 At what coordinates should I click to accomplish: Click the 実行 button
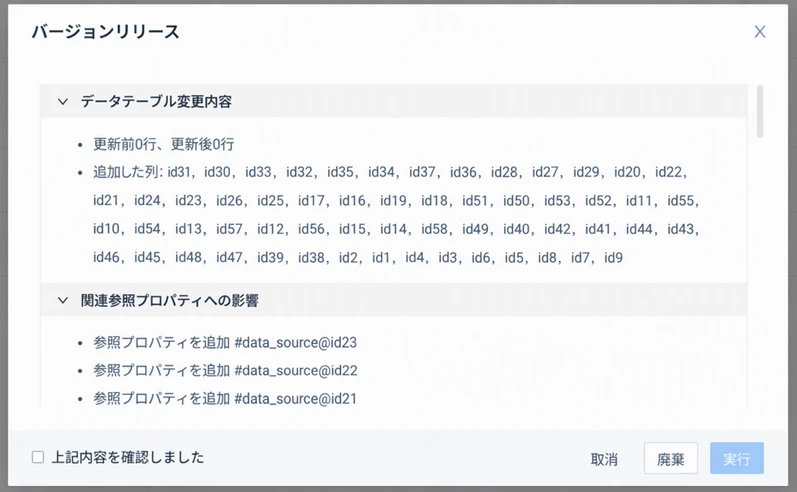click(x=737, y=458)
